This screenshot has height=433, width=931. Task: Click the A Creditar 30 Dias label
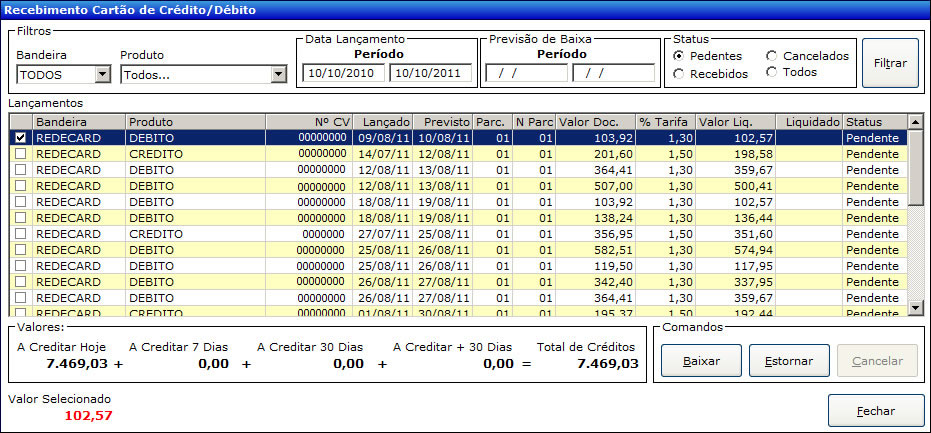click(310, 347)
